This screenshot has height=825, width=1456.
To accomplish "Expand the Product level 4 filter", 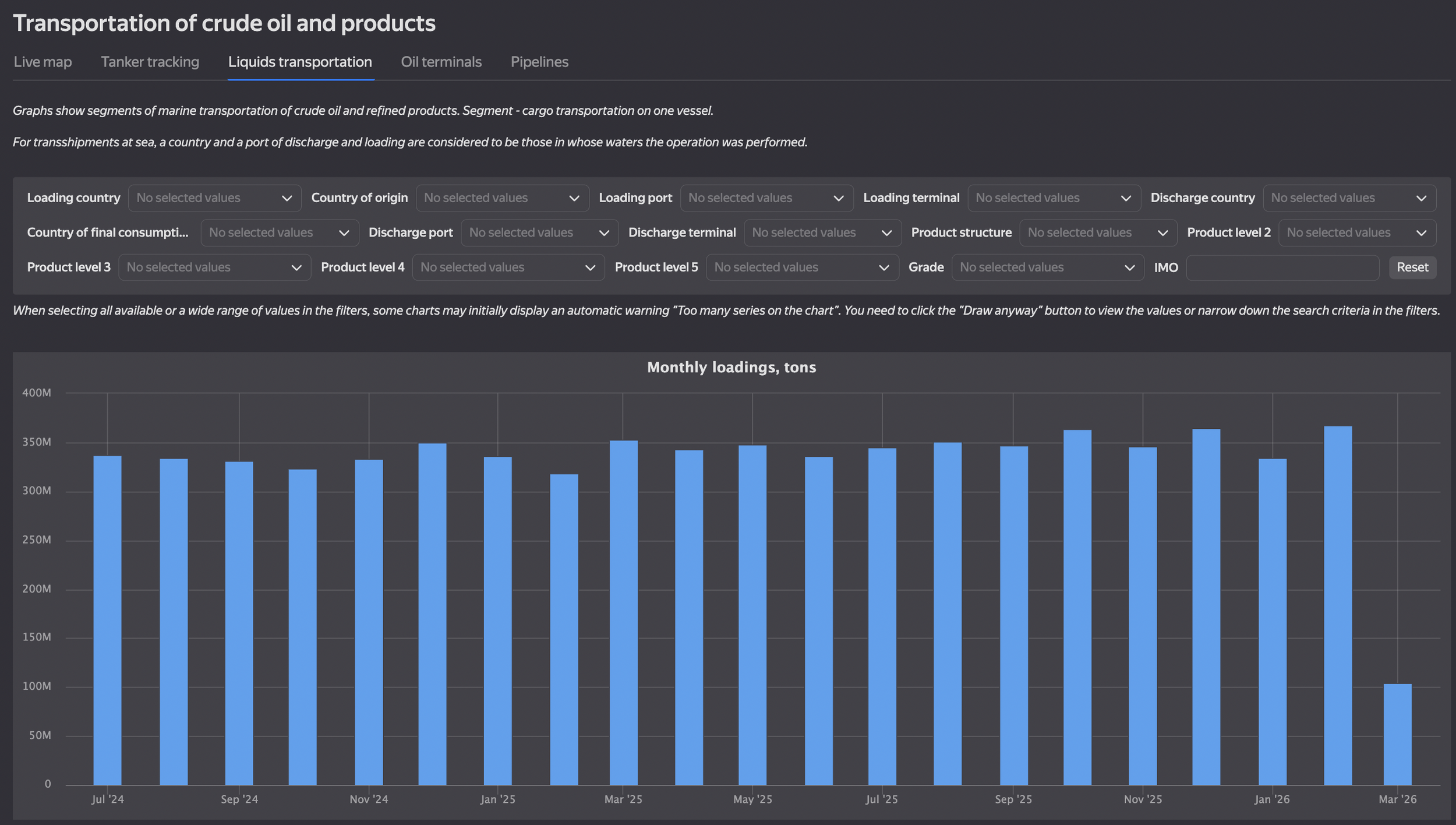I will [x=507, y=268].
